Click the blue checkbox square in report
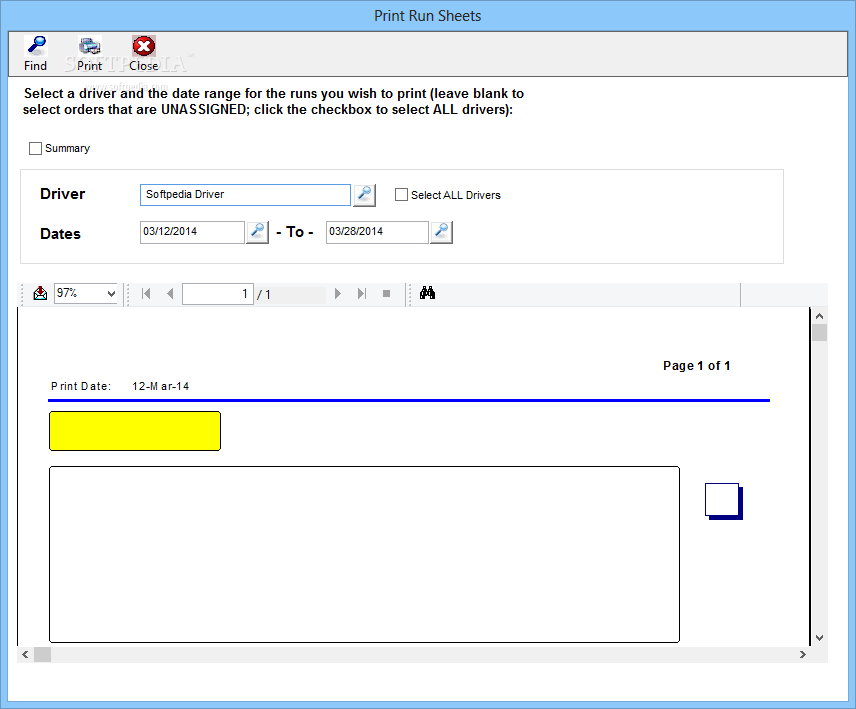856x709 pixels. click(x=723, y=501)
